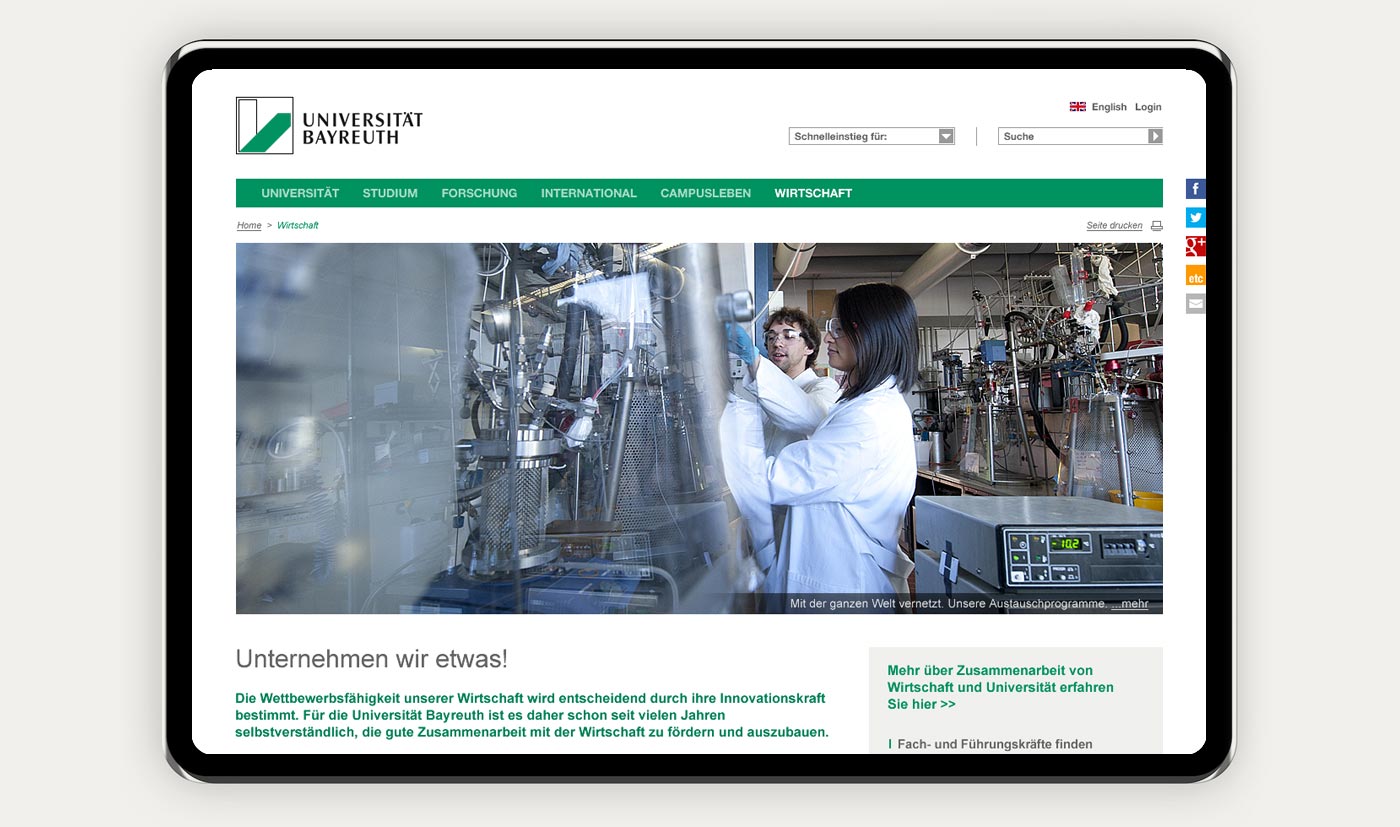Click '...mehr' in the banner caption

tap(1130, 604)
